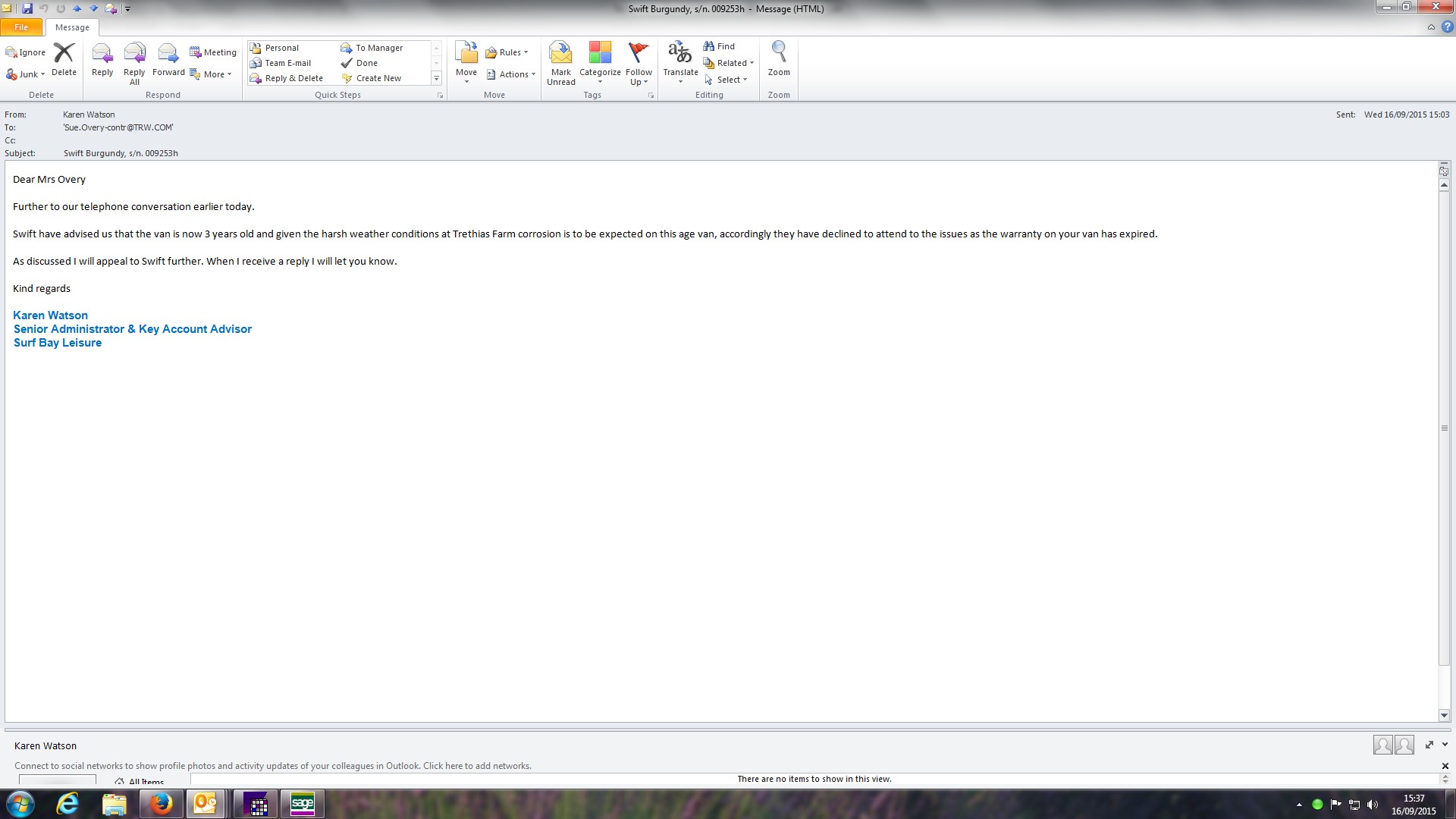Open the Rules dropdown
The height and width of the screenshot is (819, 1456).
[510, 52]
